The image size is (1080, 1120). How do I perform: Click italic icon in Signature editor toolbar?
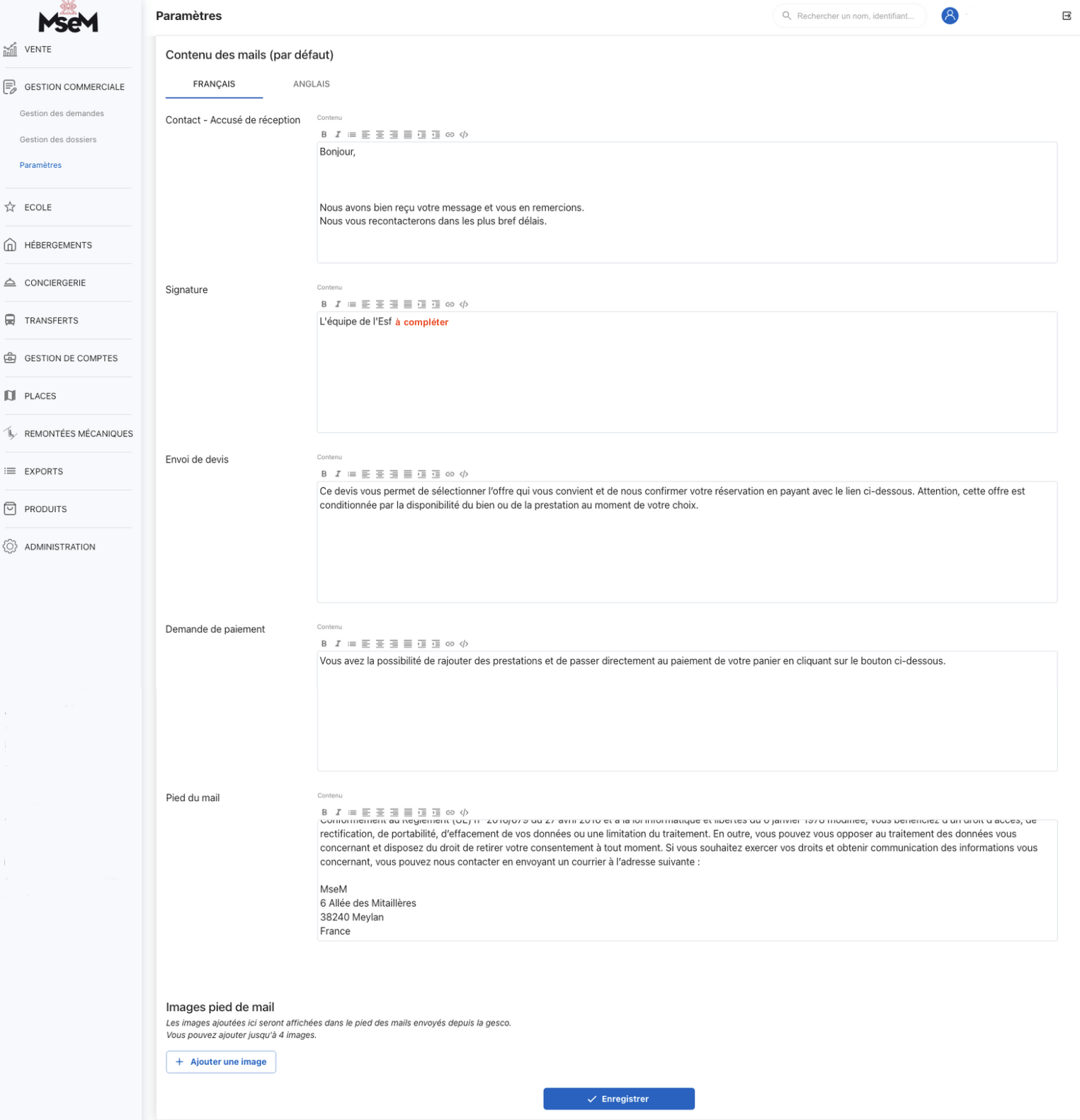coord(338,305)
